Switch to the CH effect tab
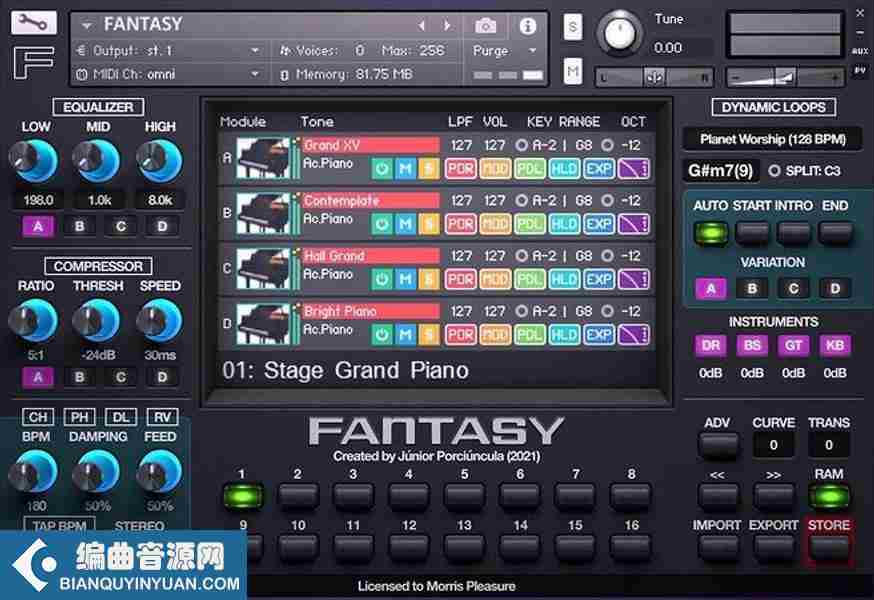The height and width of the screenshot is (600, 874). coord(38,417)
